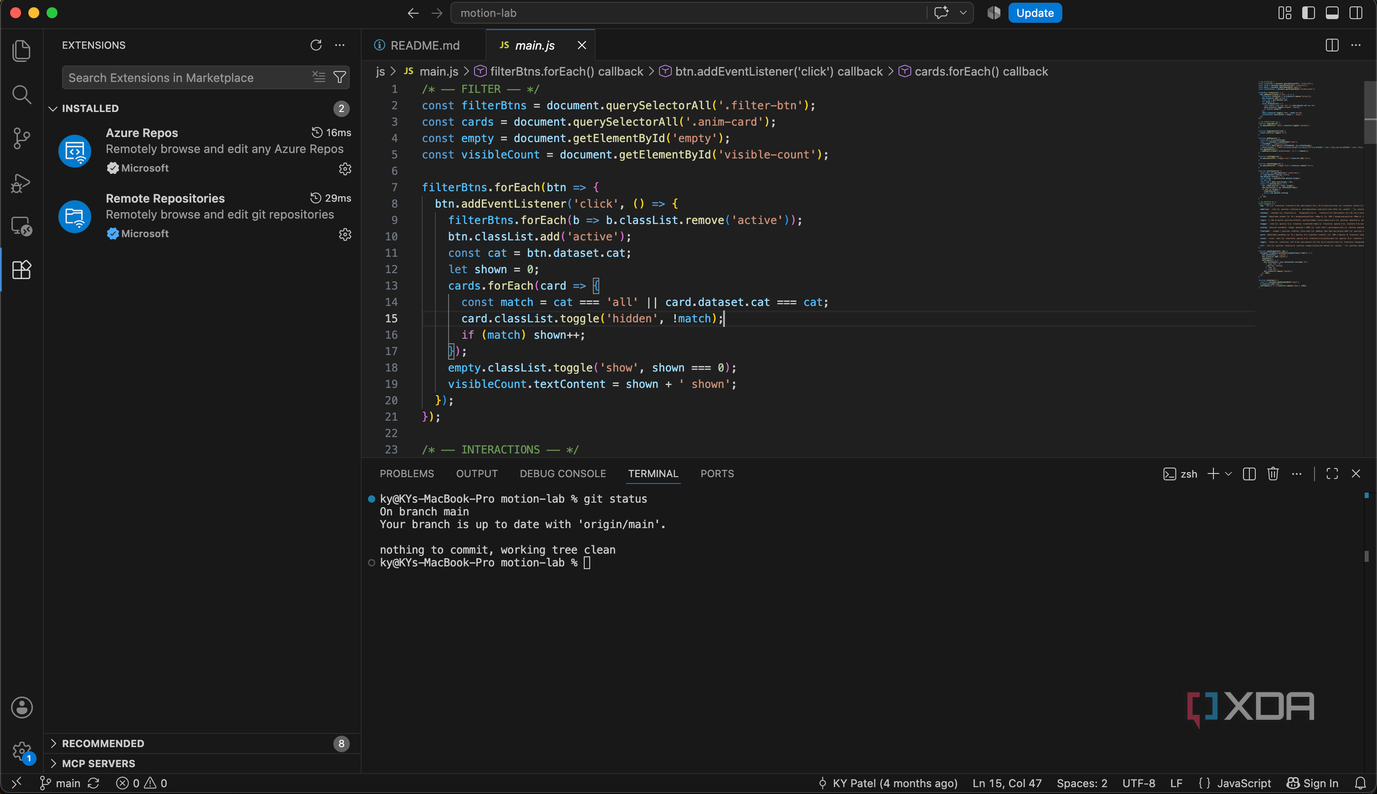Open the Extensions views and more actions menu
The image size is (1377, 794).
[340, 45]
